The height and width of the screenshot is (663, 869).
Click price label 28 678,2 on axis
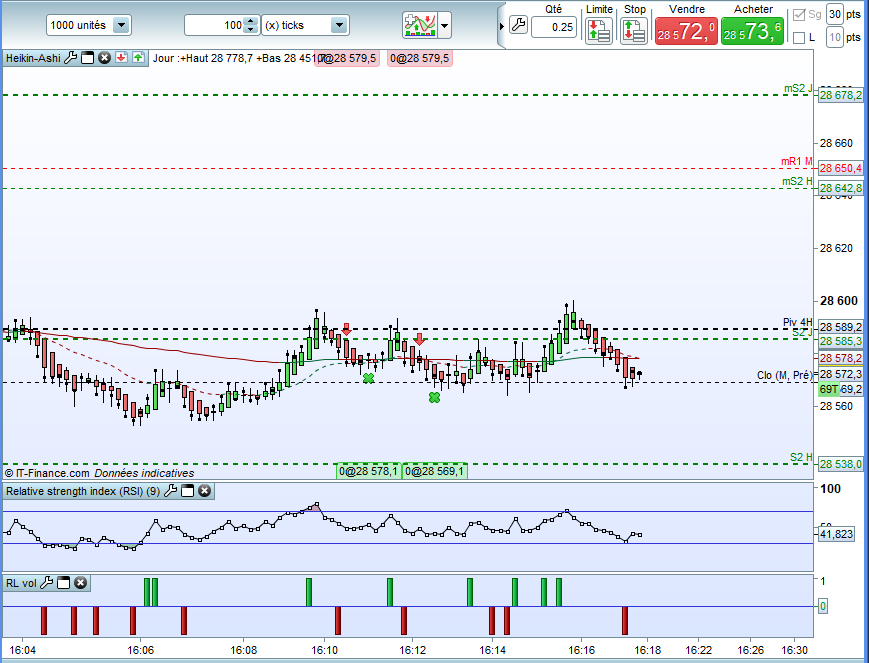click(841, 95)
